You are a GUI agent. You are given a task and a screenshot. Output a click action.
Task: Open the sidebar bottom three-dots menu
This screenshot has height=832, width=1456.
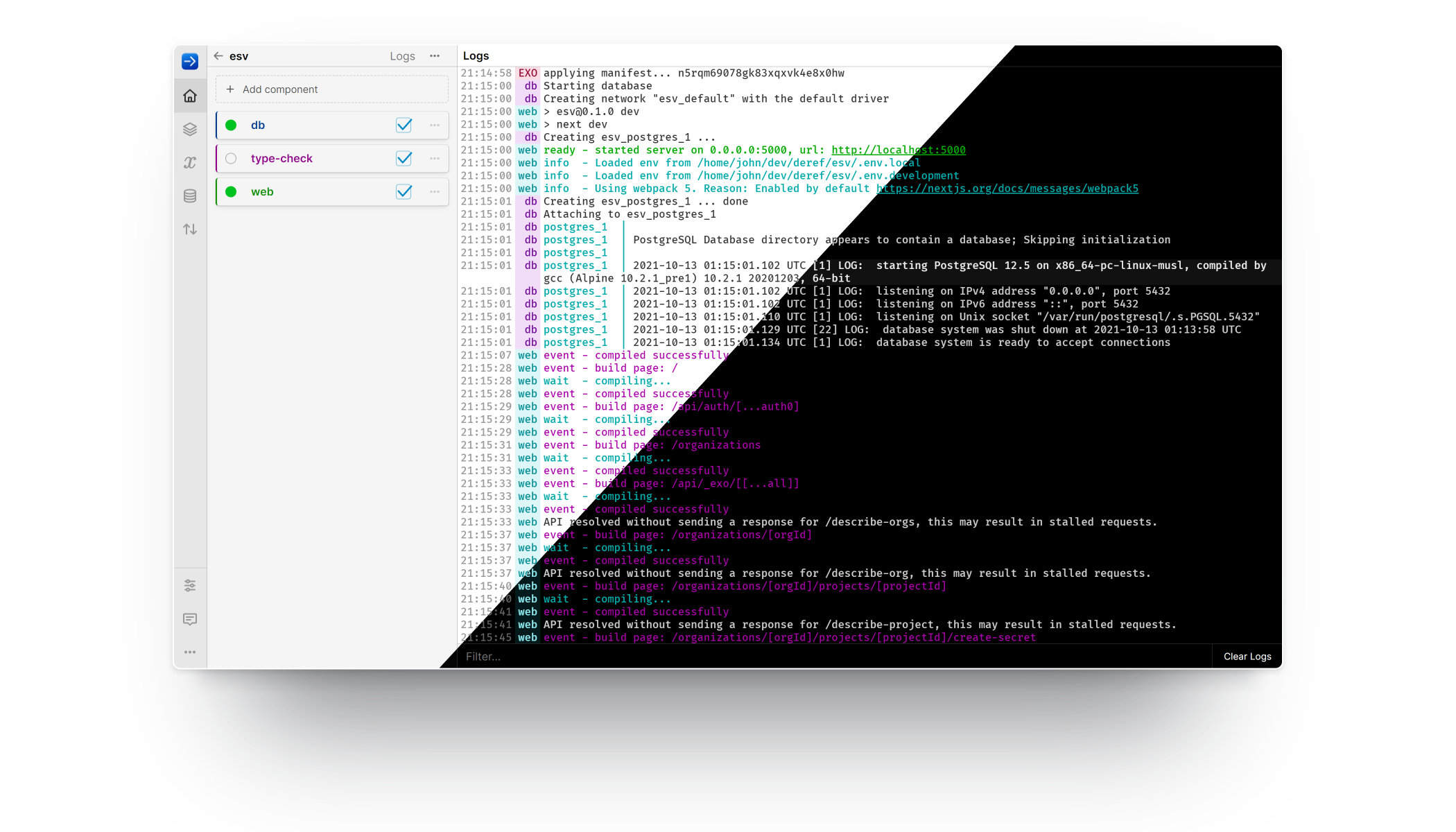(x=190, y=652)
